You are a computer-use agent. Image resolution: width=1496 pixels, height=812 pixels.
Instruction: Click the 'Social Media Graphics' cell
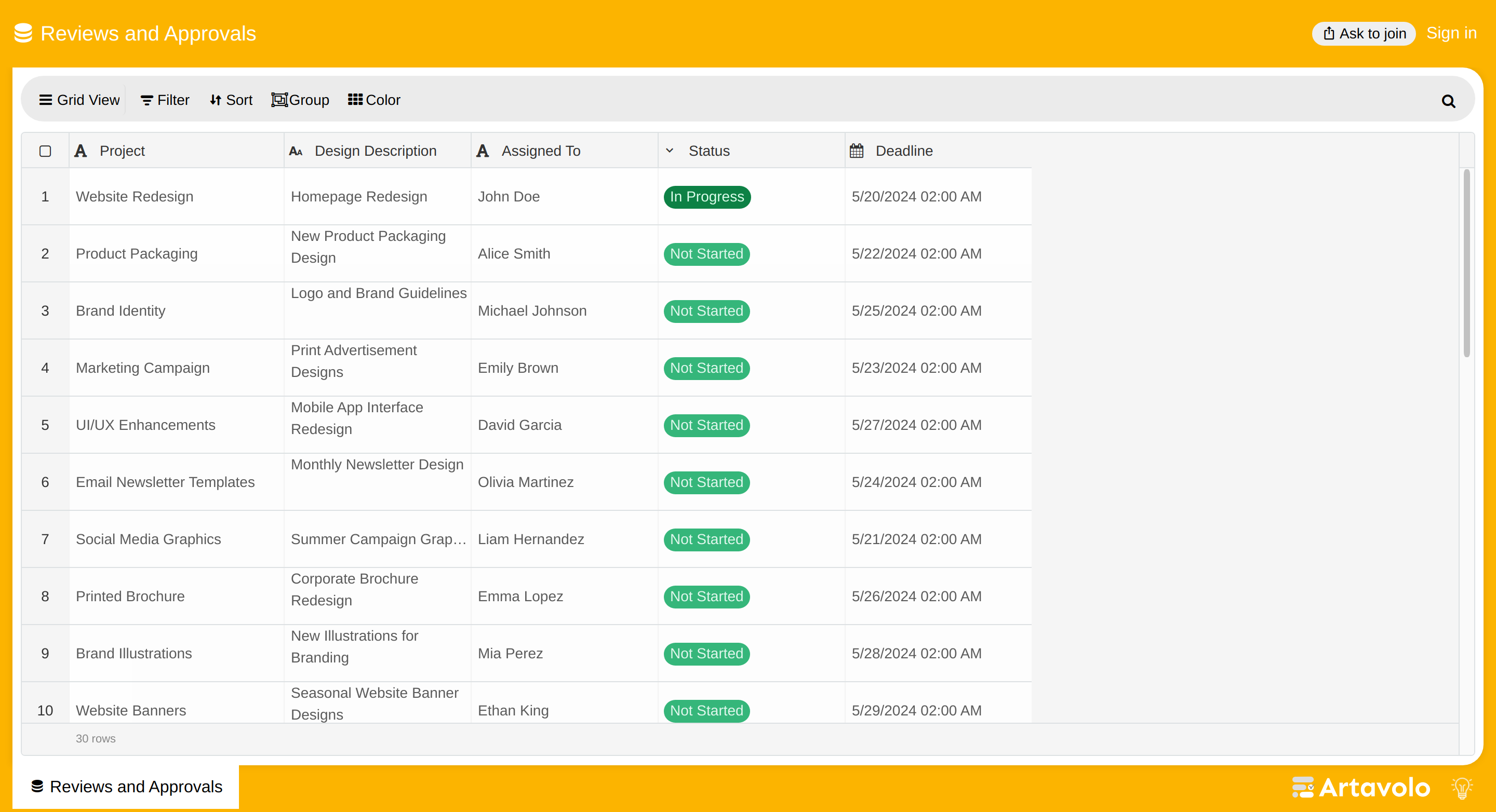click(177, 539)
